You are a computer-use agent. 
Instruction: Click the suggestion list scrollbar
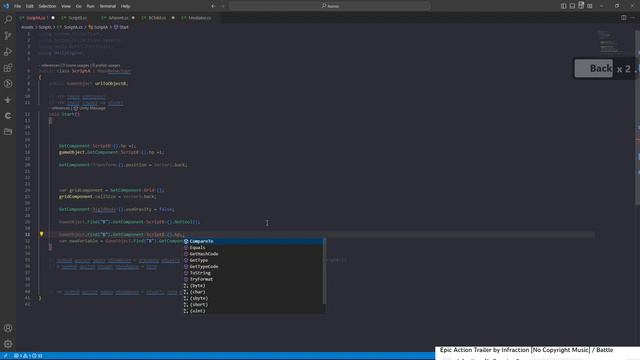coord(324,271)
